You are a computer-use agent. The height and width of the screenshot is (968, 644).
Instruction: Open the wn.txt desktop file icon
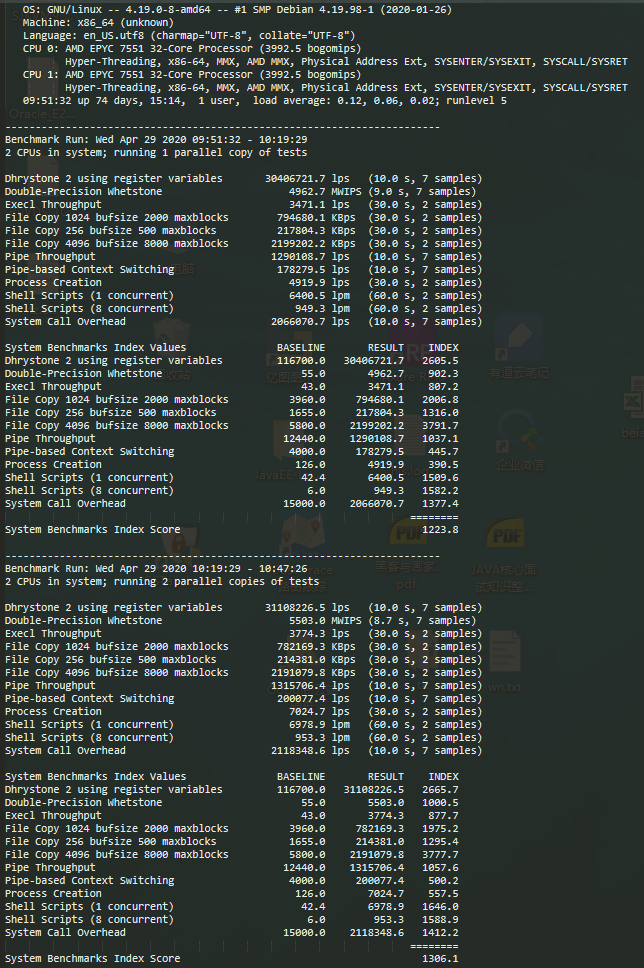click(x=504, y=659)
